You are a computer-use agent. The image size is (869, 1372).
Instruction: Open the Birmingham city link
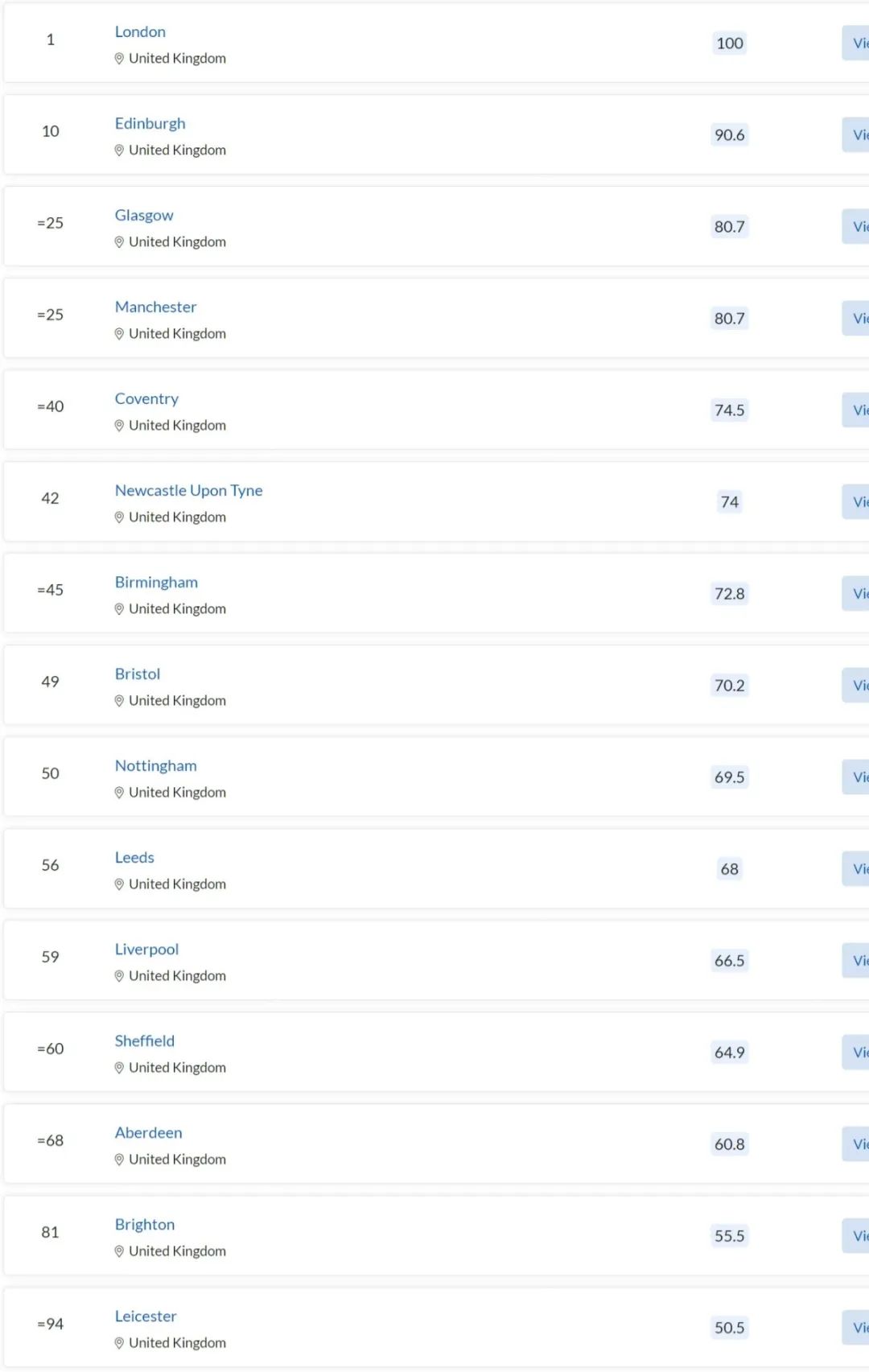coord(156,582)
